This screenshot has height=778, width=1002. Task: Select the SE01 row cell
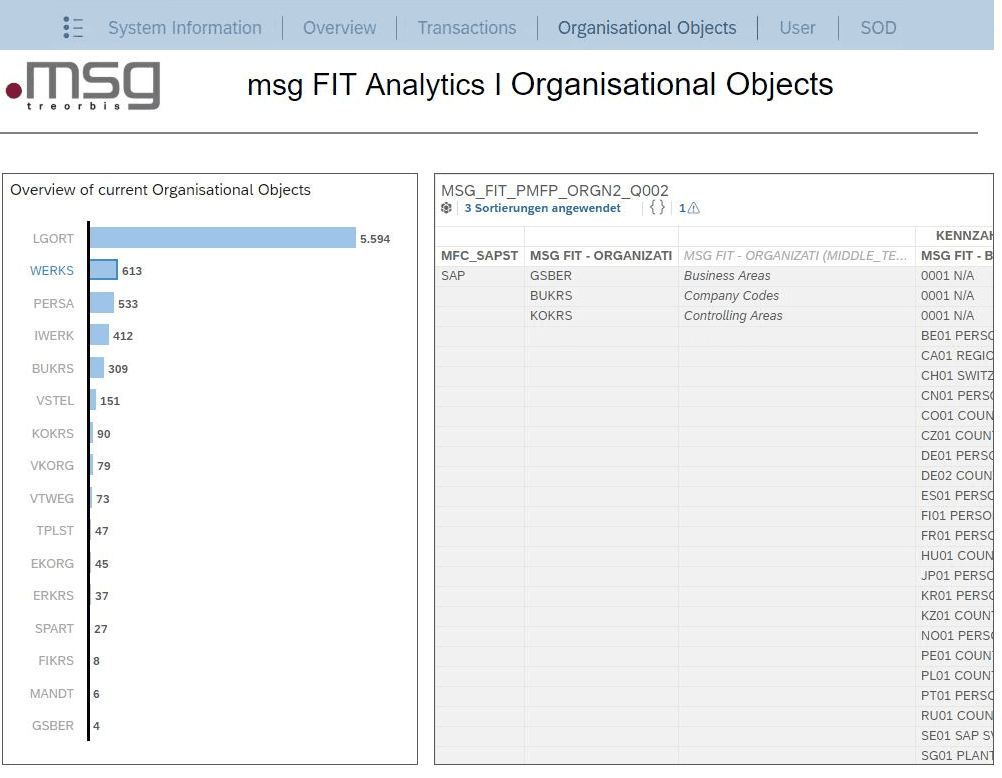957,736
